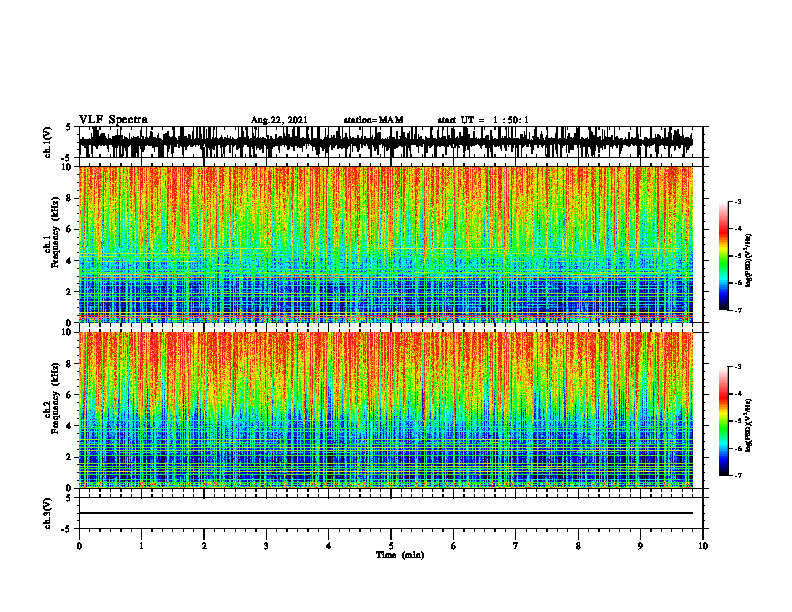792x612 pixels.
Task: Click the "-7" label on ch.2 colorbar
Action: pyautogui.click(x=738, y=475)
